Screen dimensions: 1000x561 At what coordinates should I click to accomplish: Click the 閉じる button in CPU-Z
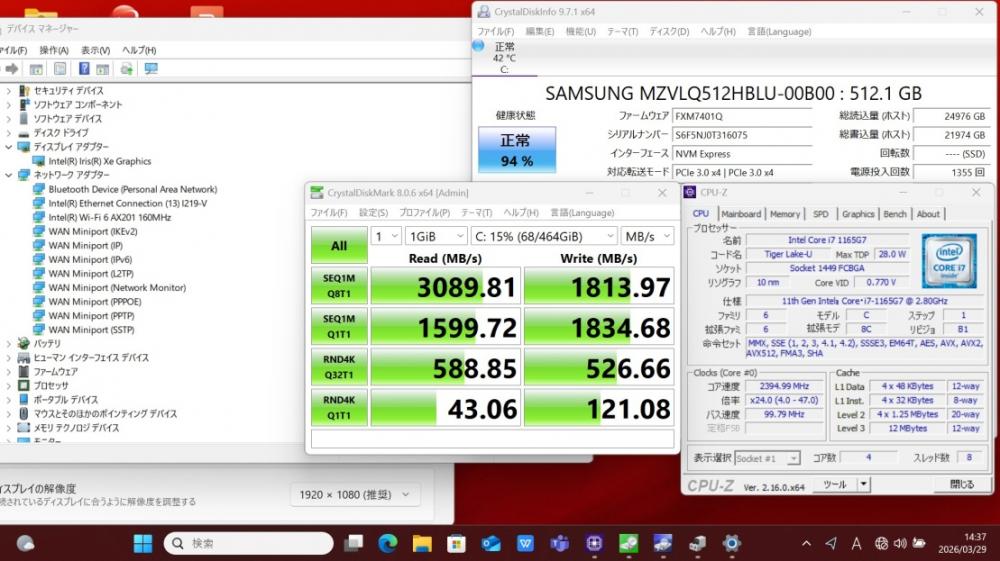click(961, 485)
